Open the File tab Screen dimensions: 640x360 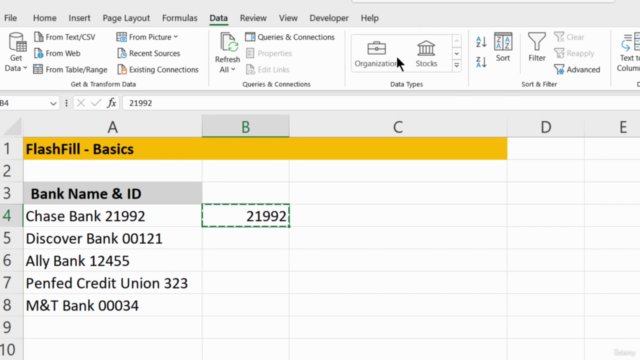(x=11, y=18)
